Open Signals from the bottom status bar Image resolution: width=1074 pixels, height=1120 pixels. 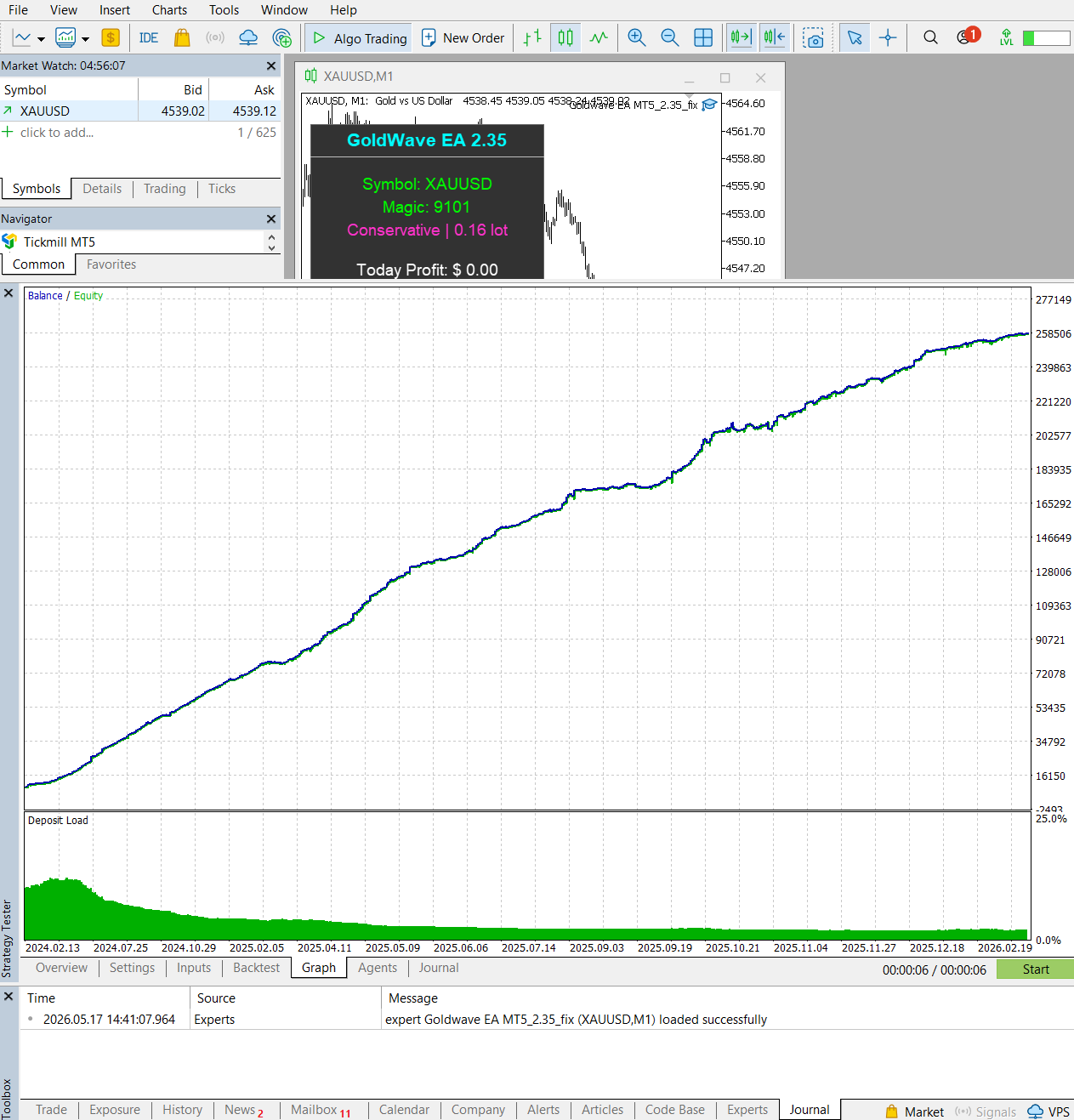pos(986,1111)
